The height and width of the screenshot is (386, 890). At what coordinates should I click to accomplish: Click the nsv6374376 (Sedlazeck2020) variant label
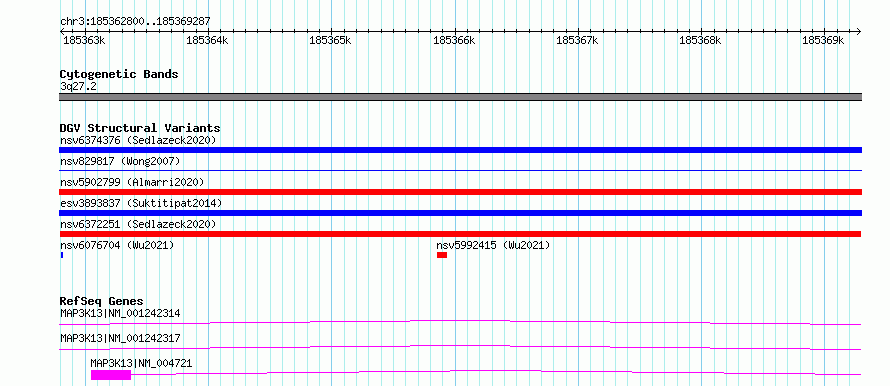[138, 140]
